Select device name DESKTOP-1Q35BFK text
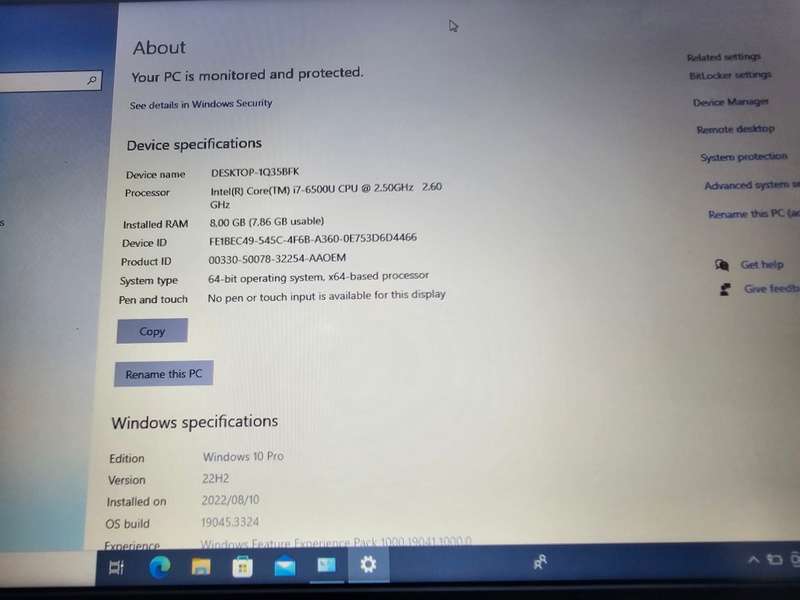This screenshot has width=800, height=600. pos(255,172)
